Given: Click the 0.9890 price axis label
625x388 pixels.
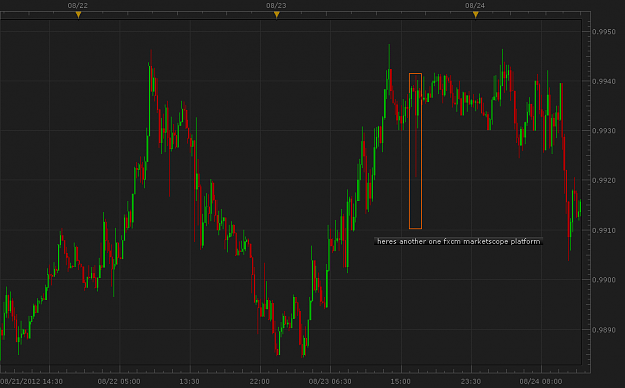Looking at the screenshot, I should [603, 330].
